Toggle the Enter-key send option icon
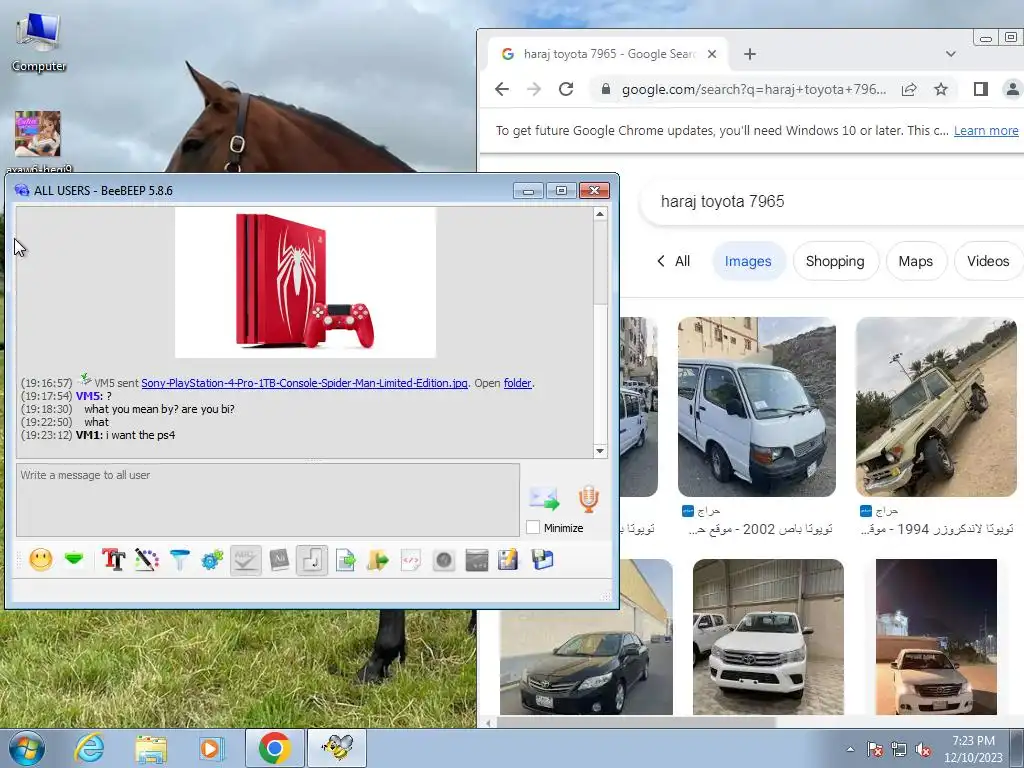Image resolution: width=1024 pixels, height=768 pixels. coord(312,560)
